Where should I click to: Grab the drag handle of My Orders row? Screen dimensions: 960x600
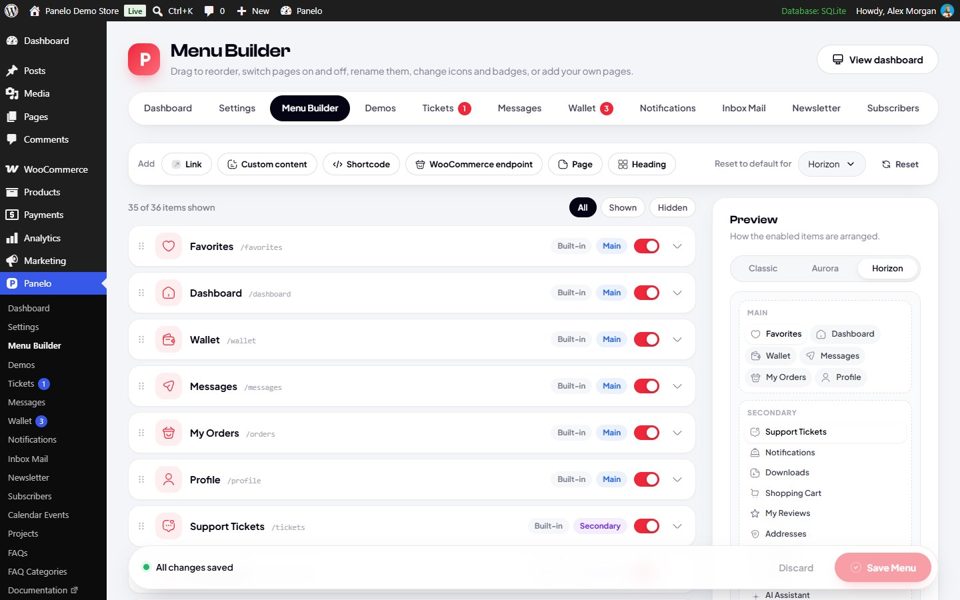coord(141,433)
